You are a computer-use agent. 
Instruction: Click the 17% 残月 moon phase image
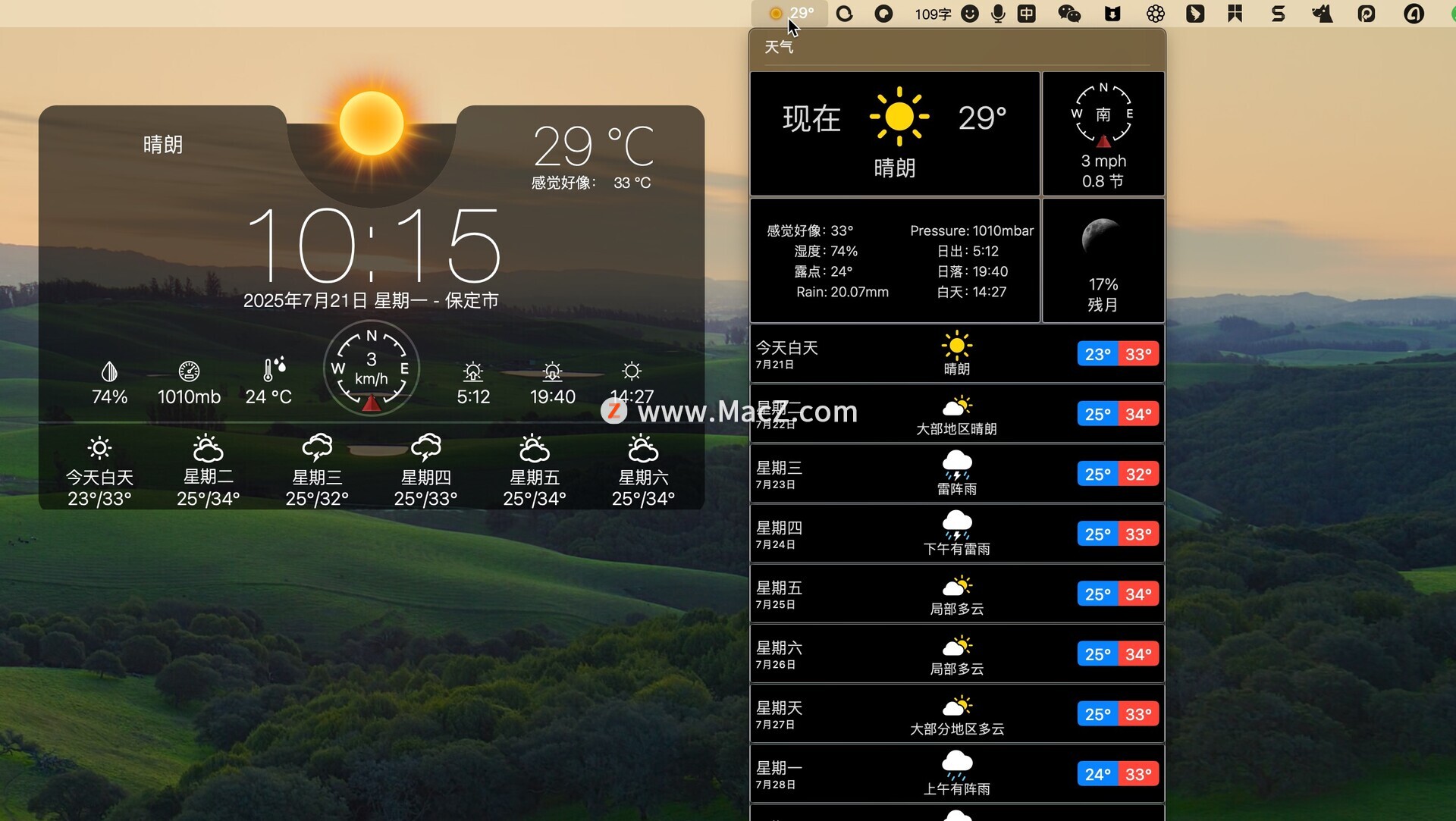pyautogui.click(x=1102, y=238)
